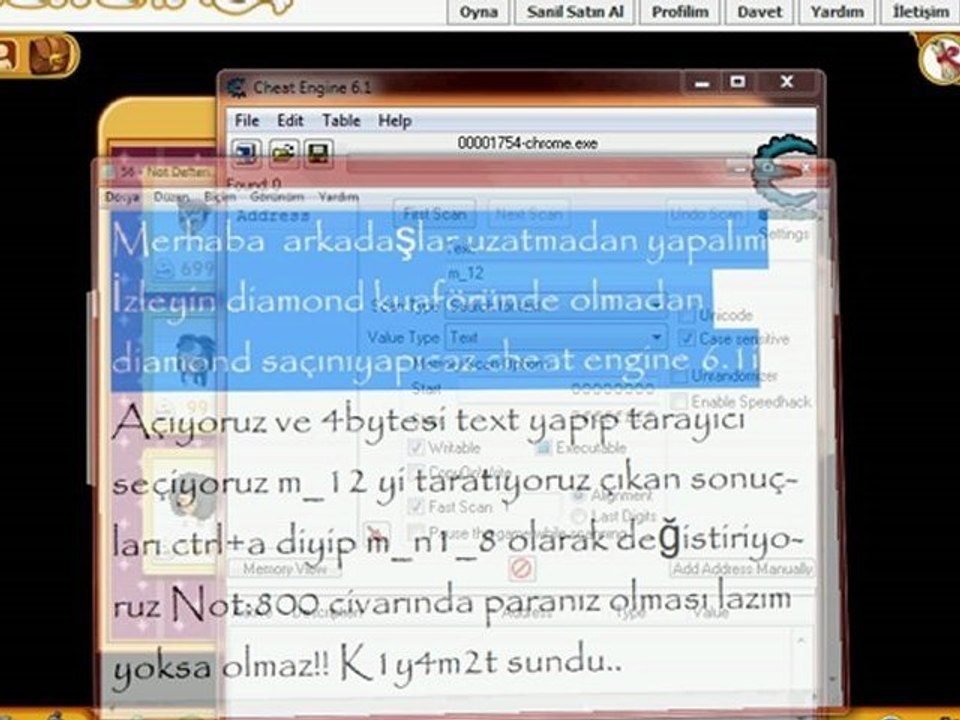The width and height of the screenshot is (960, 720).
Task: Click the Yardım button in the site header
Action: 837,12
